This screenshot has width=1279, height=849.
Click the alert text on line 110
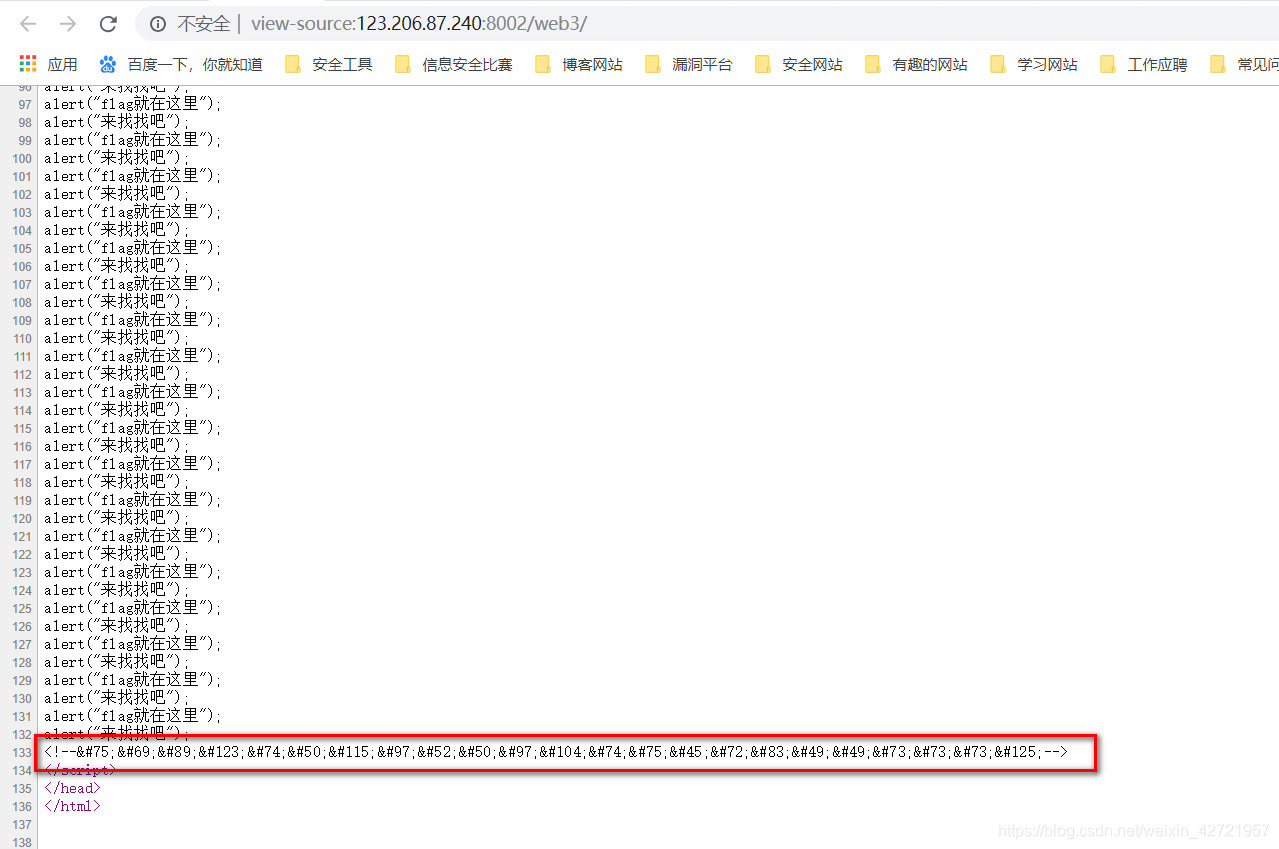pos(117,338)
